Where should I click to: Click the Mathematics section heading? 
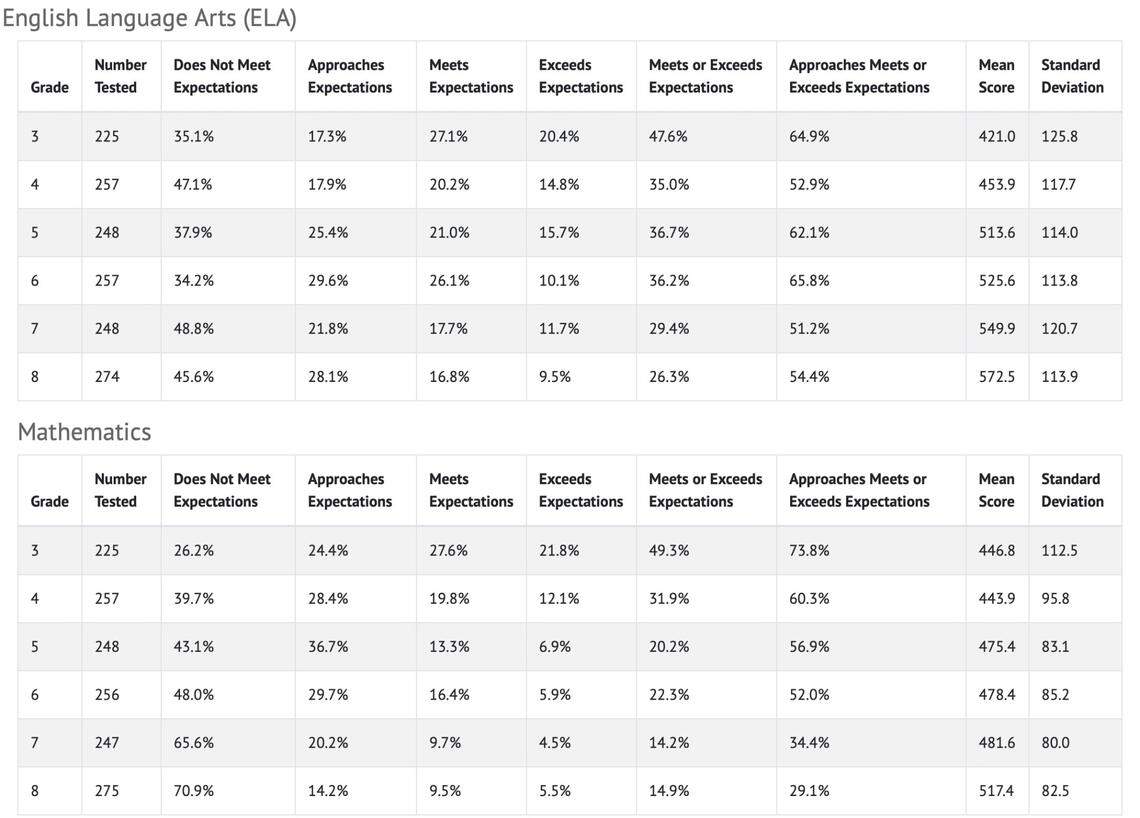pyautogui.click(x=84, y=432)
